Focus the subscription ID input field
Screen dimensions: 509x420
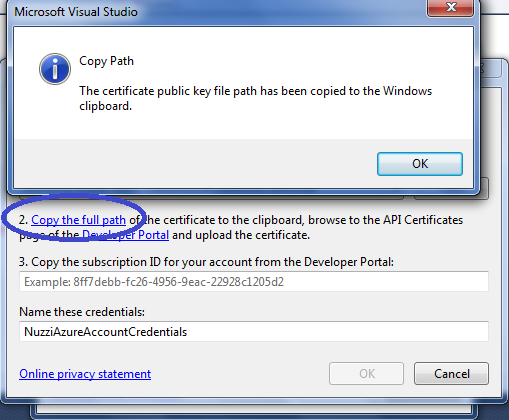click(254, 282)
